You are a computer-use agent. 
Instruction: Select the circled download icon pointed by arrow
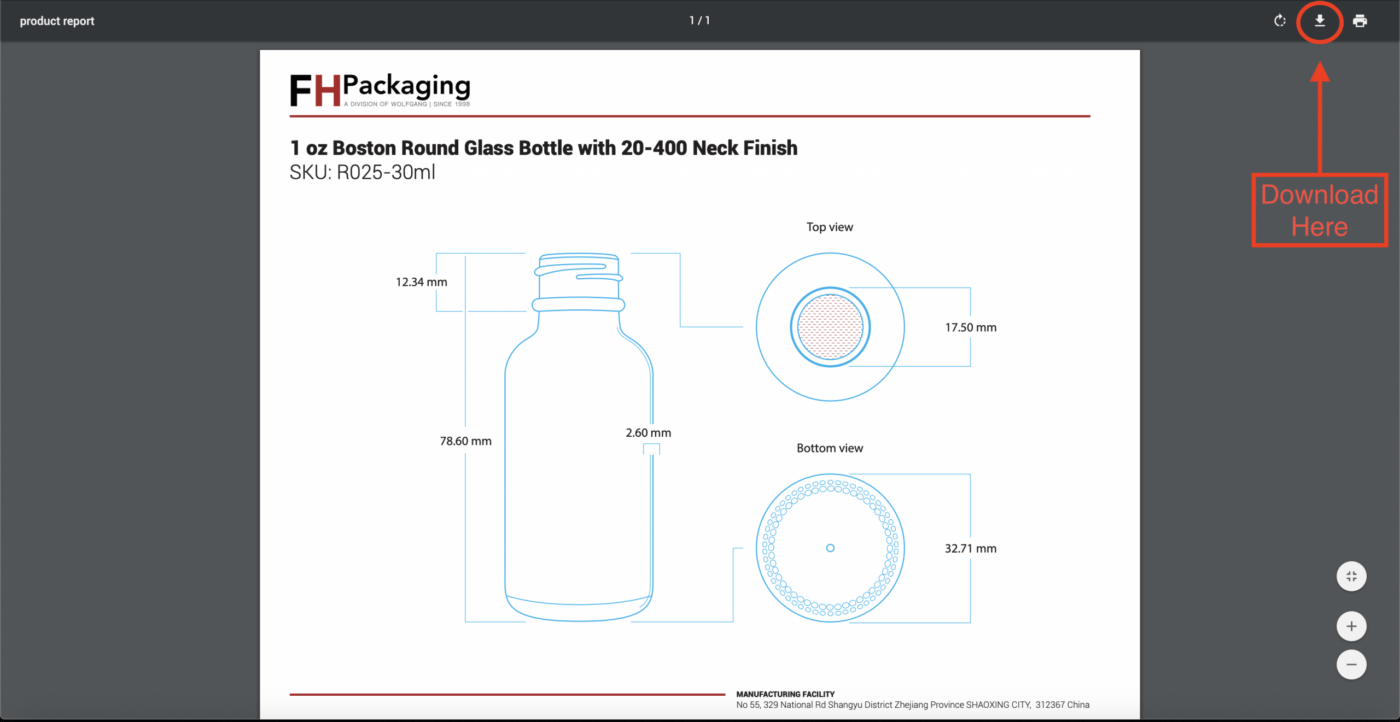[1319, 20]
